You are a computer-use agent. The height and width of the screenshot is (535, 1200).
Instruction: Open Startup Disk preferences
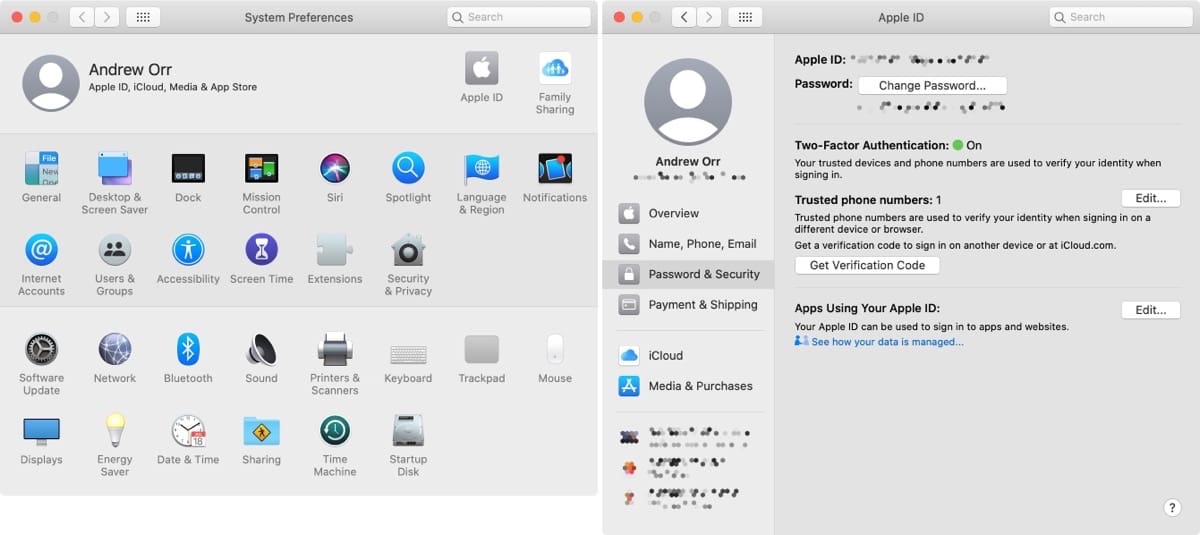point(408,445)
